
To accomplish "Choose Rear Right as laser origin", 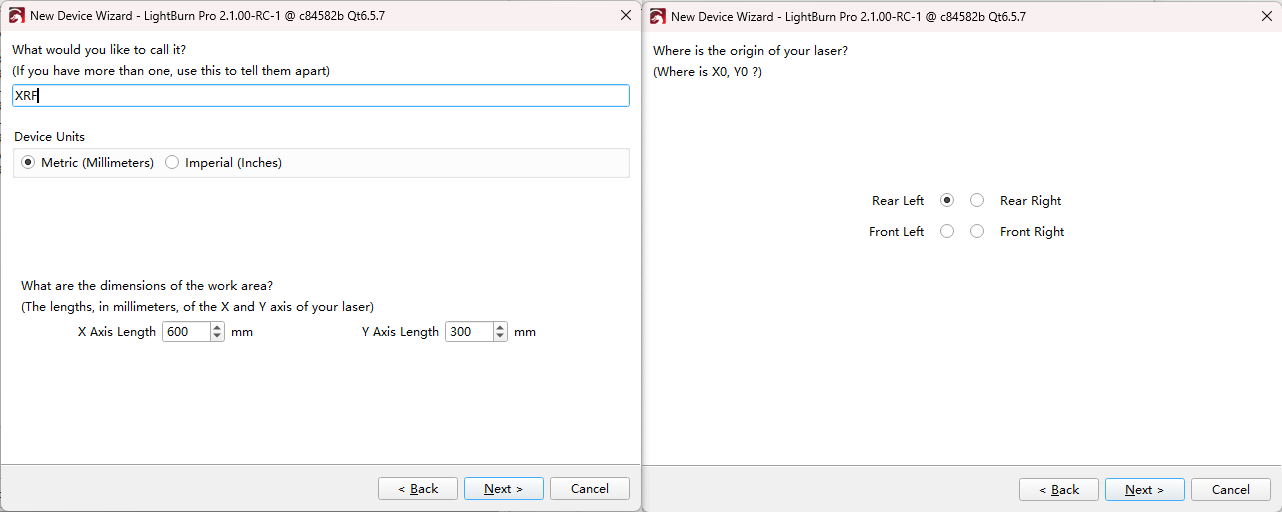I will click(x=977, y=200).
